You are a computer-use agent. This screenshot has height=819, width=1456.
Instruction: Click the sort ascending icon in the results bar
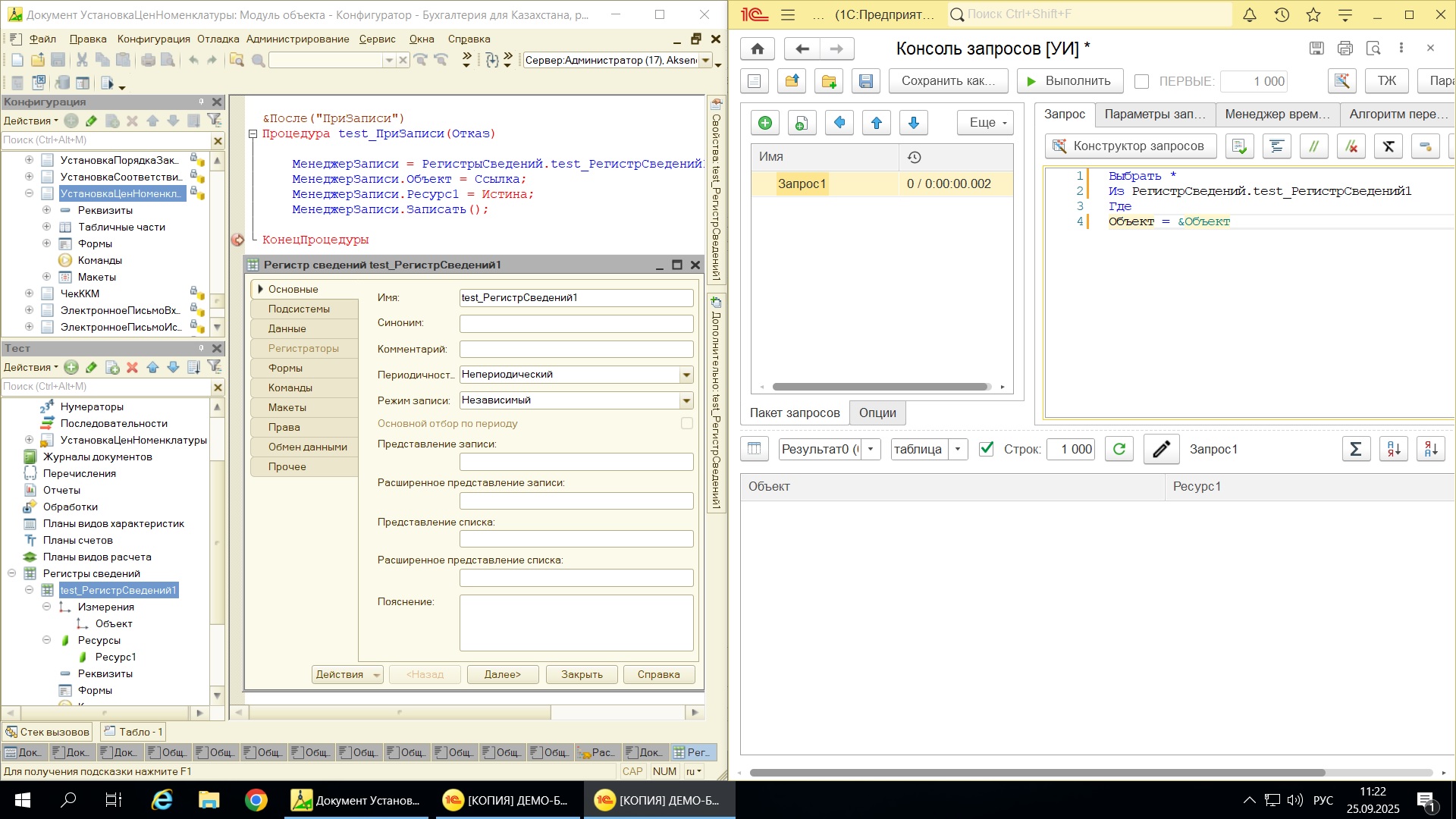[x=1394, y=449]
